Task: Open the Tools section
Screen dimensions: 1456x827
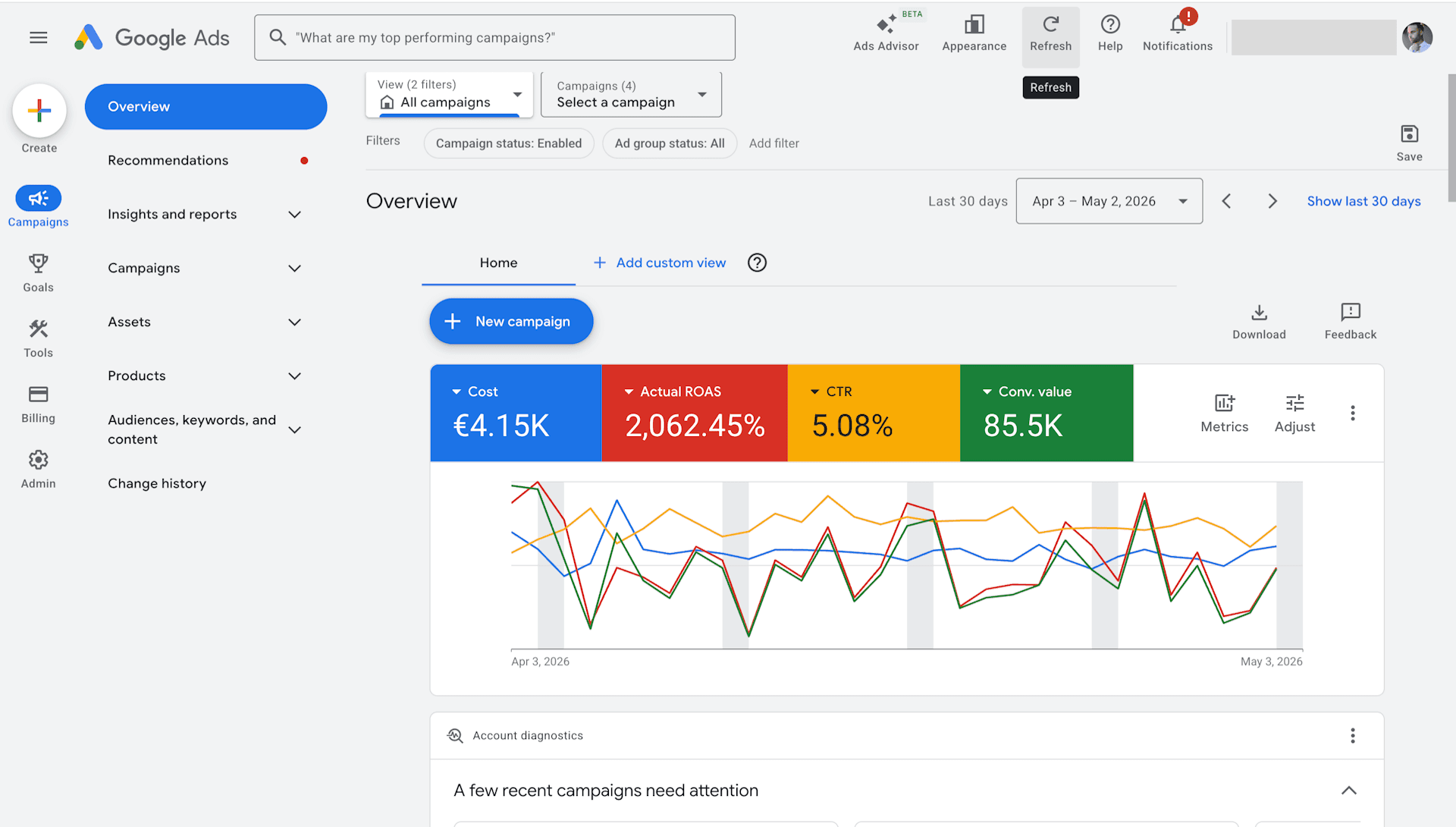Action: pyautogui.click(x=39, y=338)
